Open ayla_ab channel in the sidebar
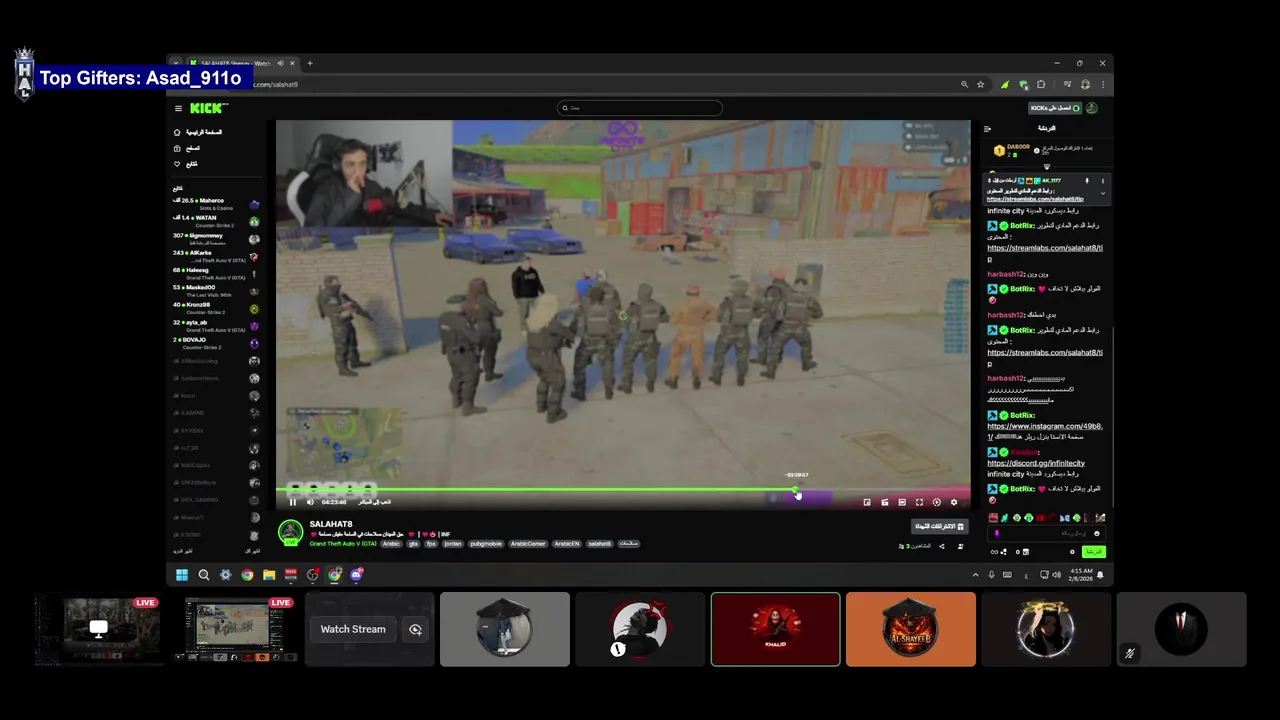The height and width of the screenshot is (720, 1280). [216, 326]
